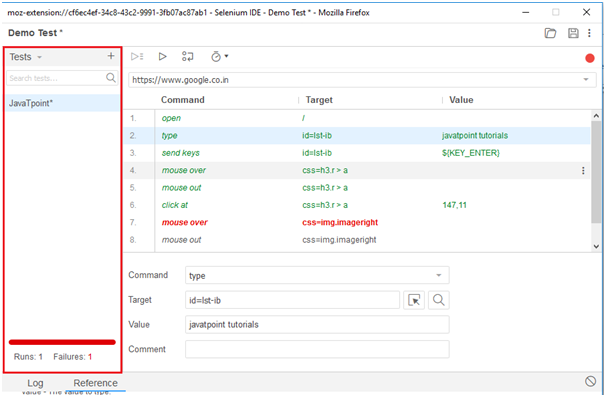Click the Comment input field
Image resolution: width=606 pixels, height=397 pixels.
point(317,349)
